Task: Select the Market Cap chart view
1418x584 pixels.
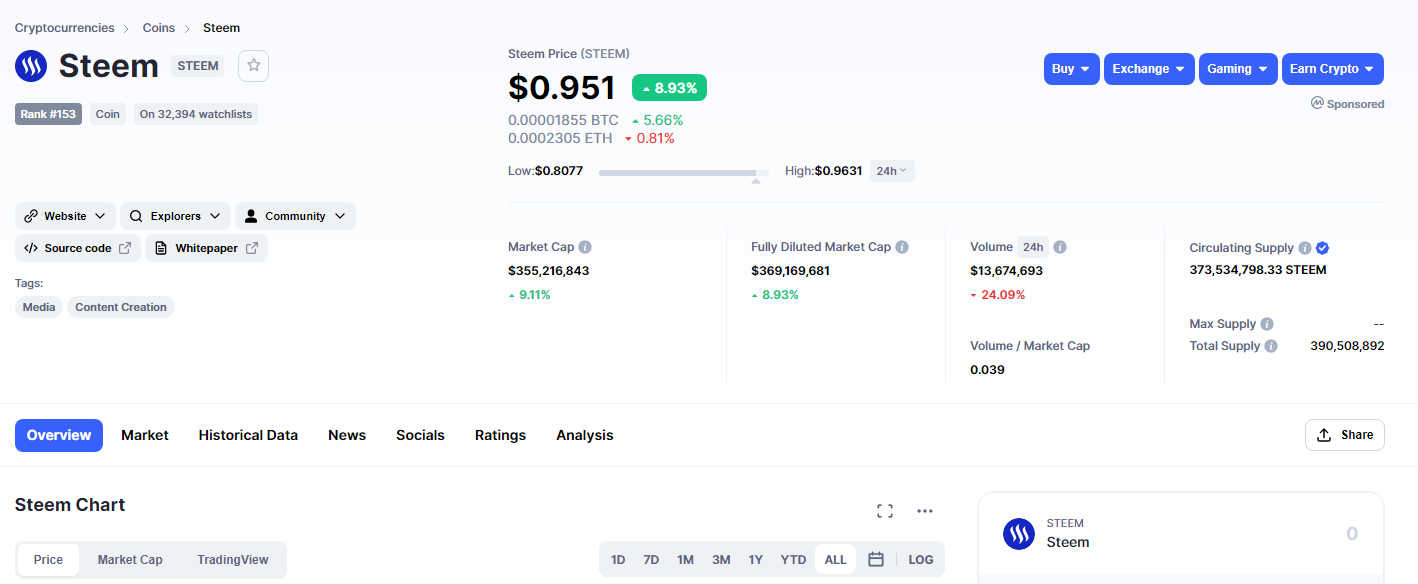Action: point(130,560)
